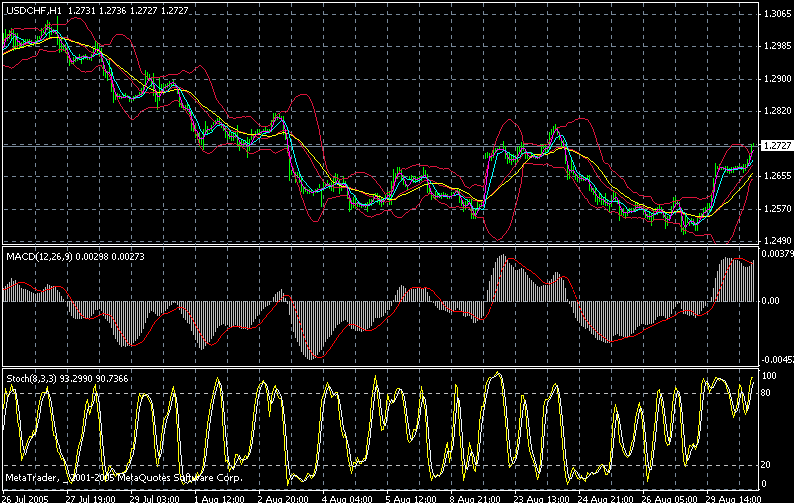Click the 0 Stochastic scale value
The image size is (794, 503).
point(765,484)
